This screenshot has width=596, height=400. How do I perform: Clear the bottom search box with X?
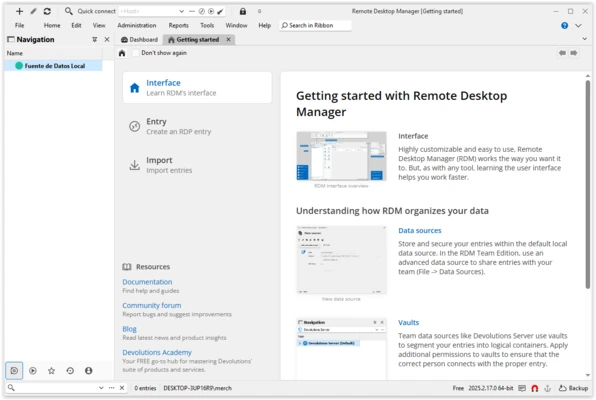tap(122, 388)
